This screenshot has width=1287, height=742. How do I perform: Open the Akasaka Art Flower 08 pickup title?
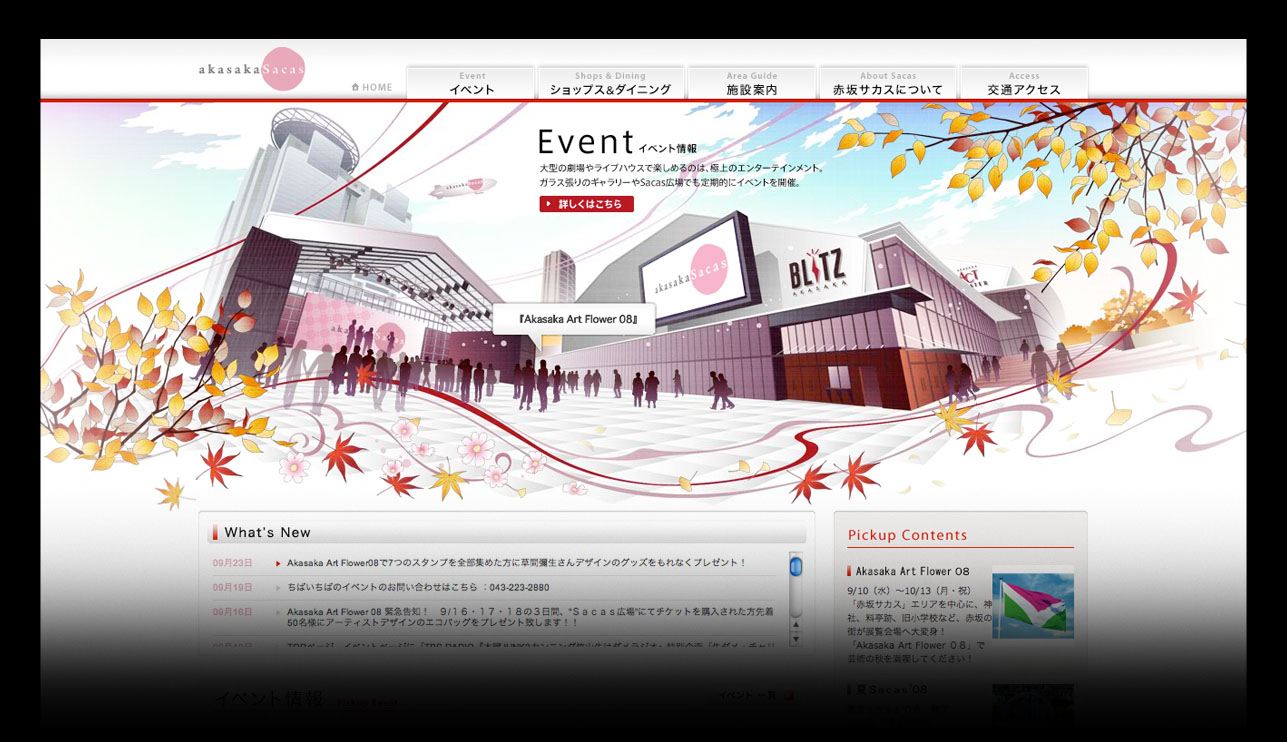912,571
